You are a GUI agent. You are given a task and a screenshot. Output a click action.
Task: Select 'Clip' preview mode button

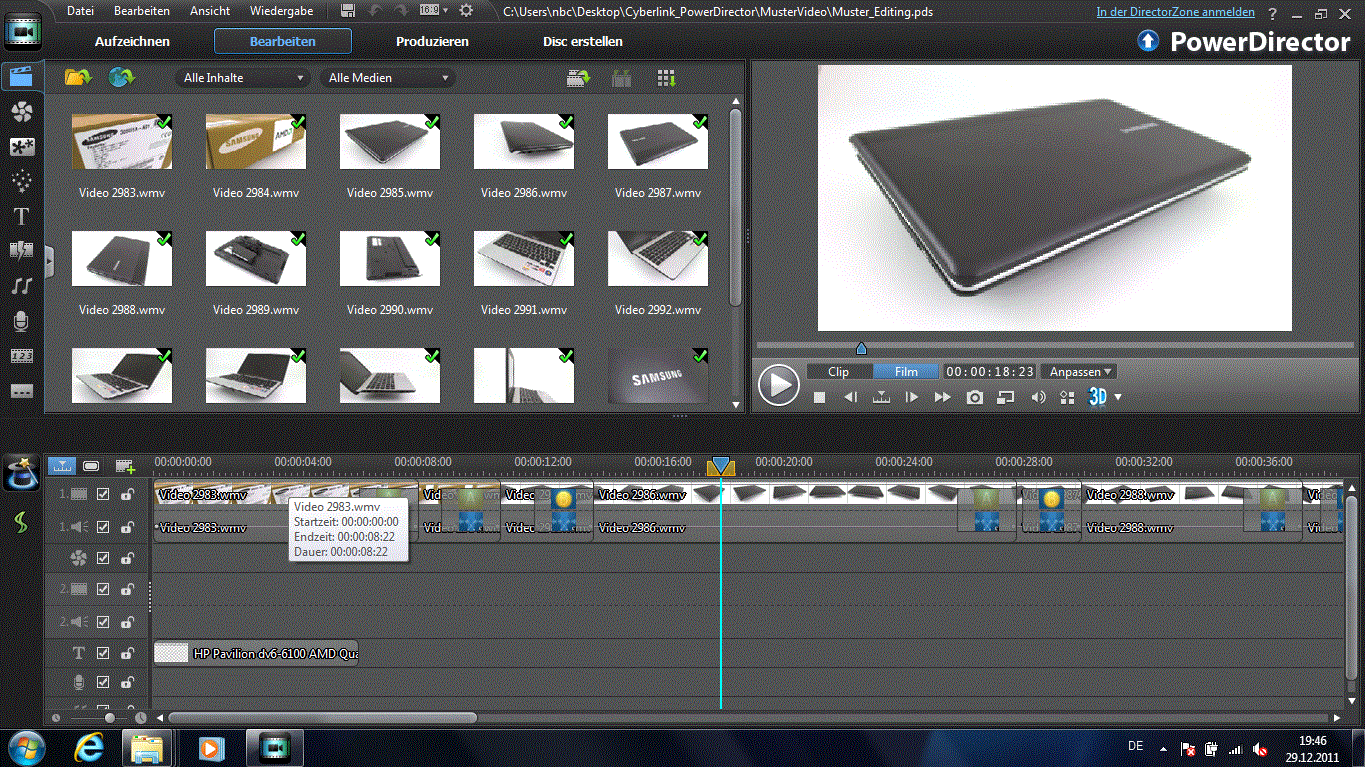[838, 371]
